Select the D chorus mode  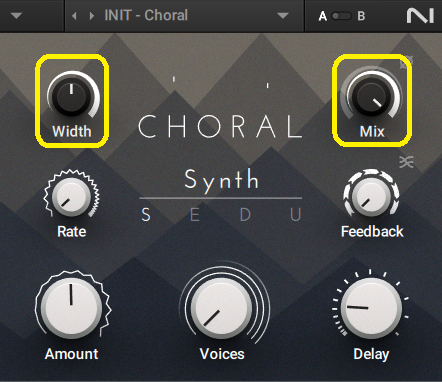click(x=245, y=214)
